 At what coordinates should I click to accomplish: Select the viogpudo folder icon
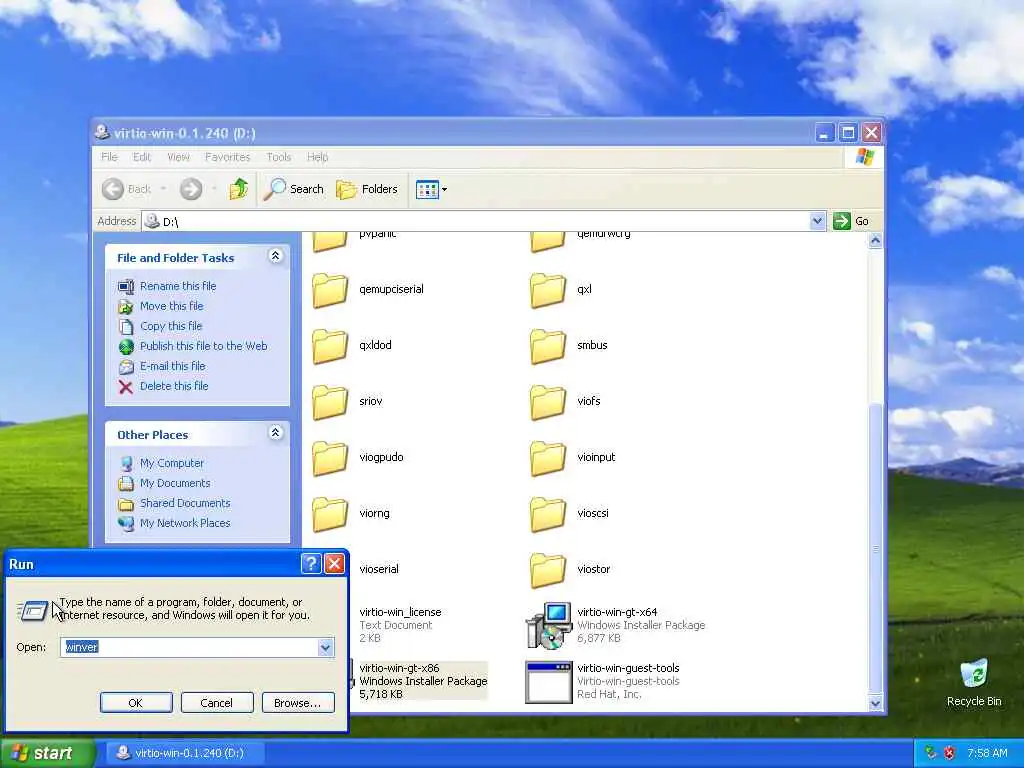[x=330, y=458]
